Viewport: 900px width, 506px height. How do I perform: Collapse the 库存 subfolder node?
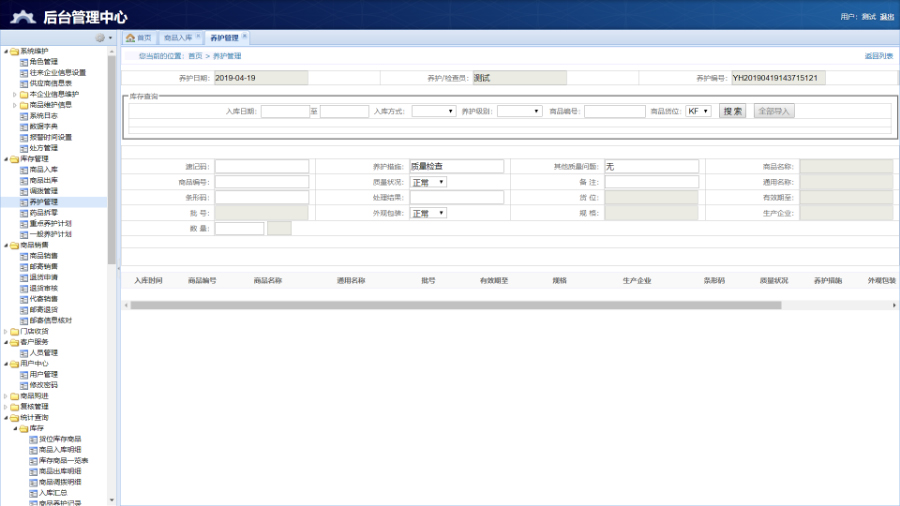click(15, 429)
